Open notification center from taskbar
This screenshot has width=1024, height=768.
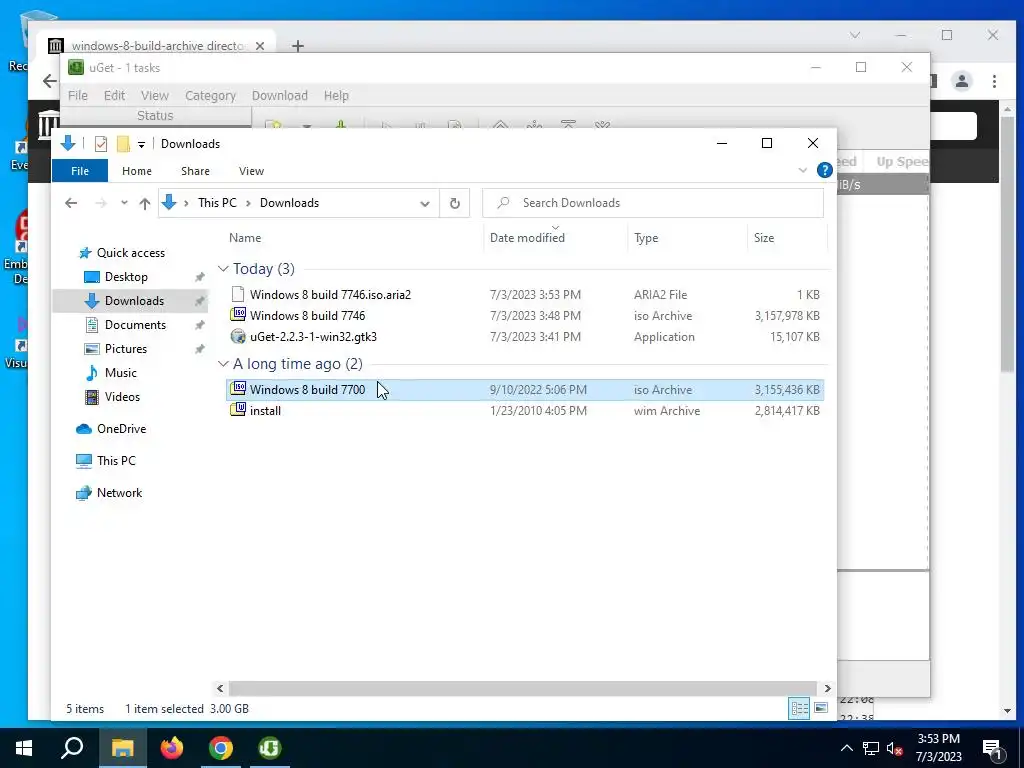pyautogui.click(x=993, y=749)
